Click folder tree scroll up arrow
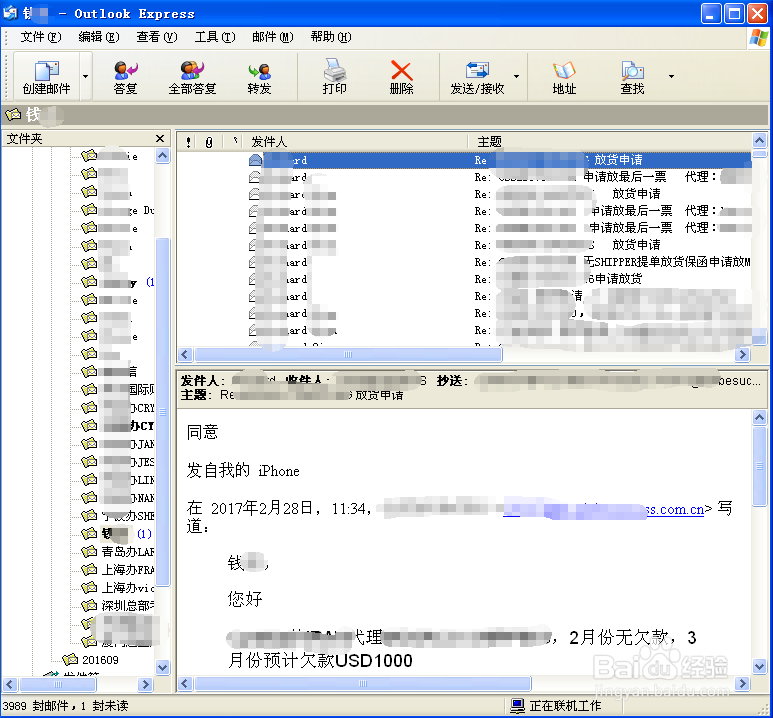The image size is (773, 718). 162,156
